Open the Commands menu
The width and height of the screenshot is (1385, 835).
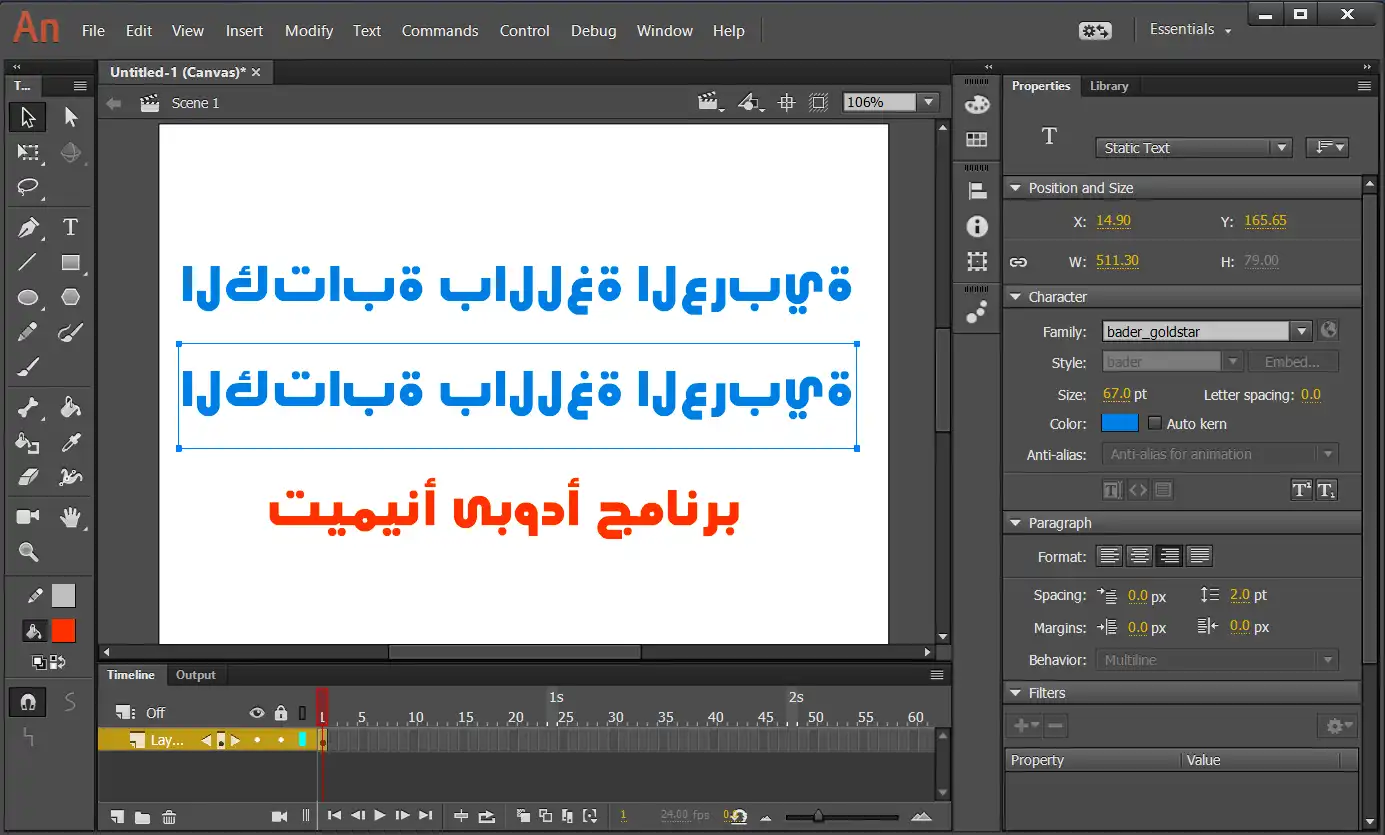click(x=440, y=31)
